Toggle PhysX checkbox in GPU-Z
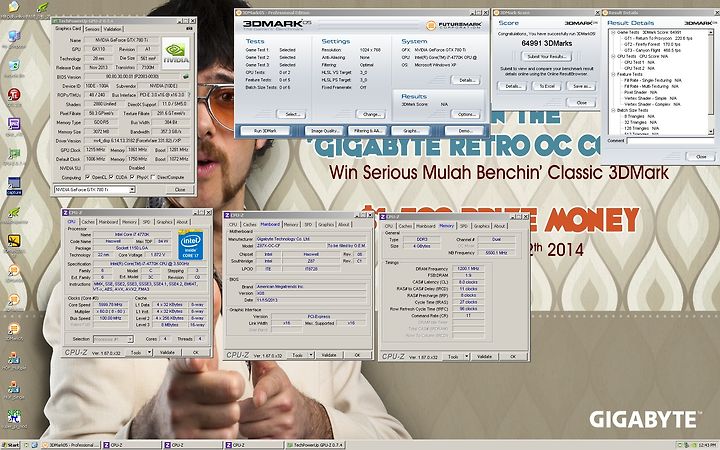 coord(133,177)
